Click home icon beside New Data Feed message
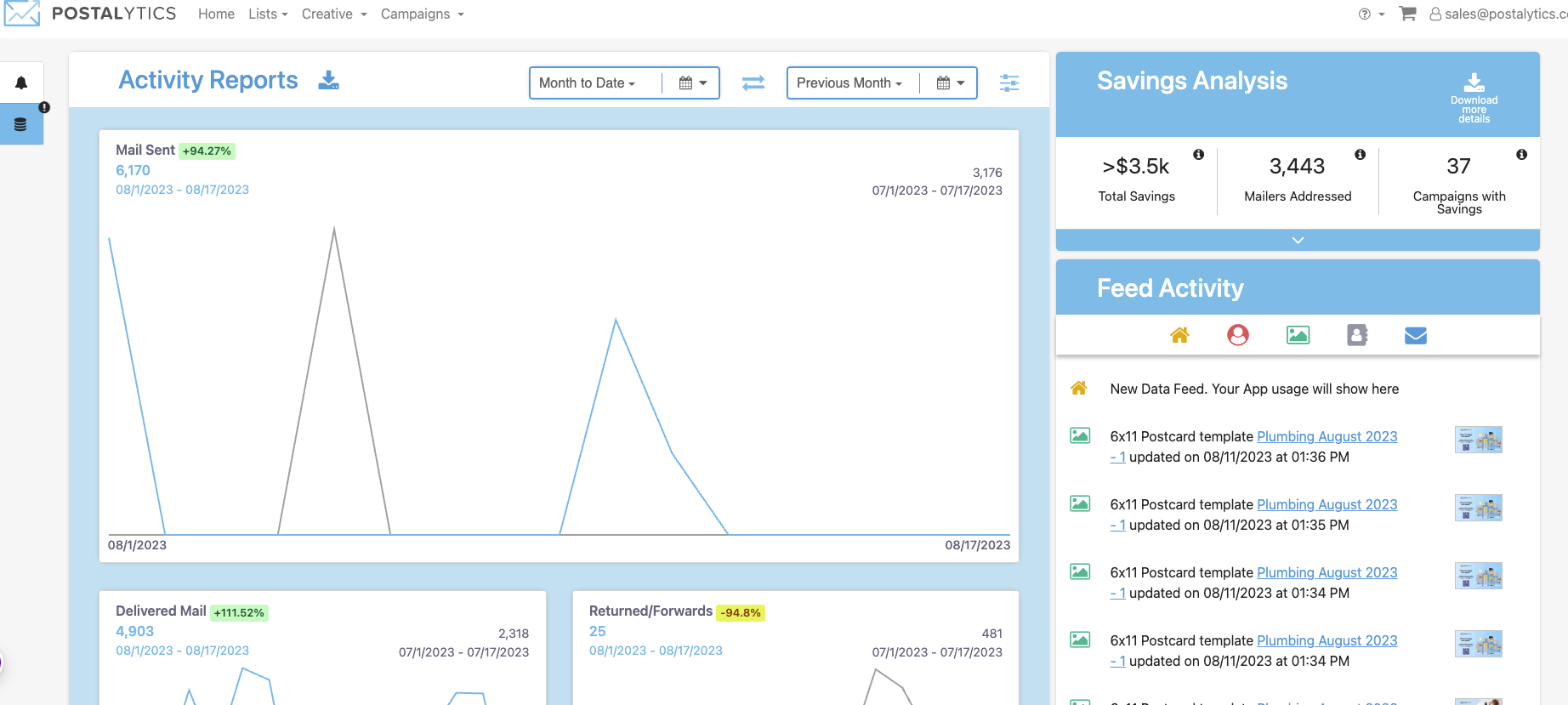1568x705 pixels. [x=1079, y=389]
